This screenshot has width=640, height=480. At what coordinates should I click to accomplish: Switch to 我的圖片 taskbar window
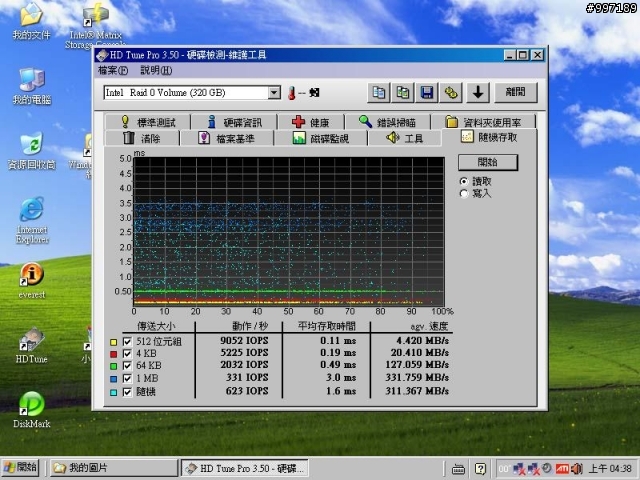(114, 468)
